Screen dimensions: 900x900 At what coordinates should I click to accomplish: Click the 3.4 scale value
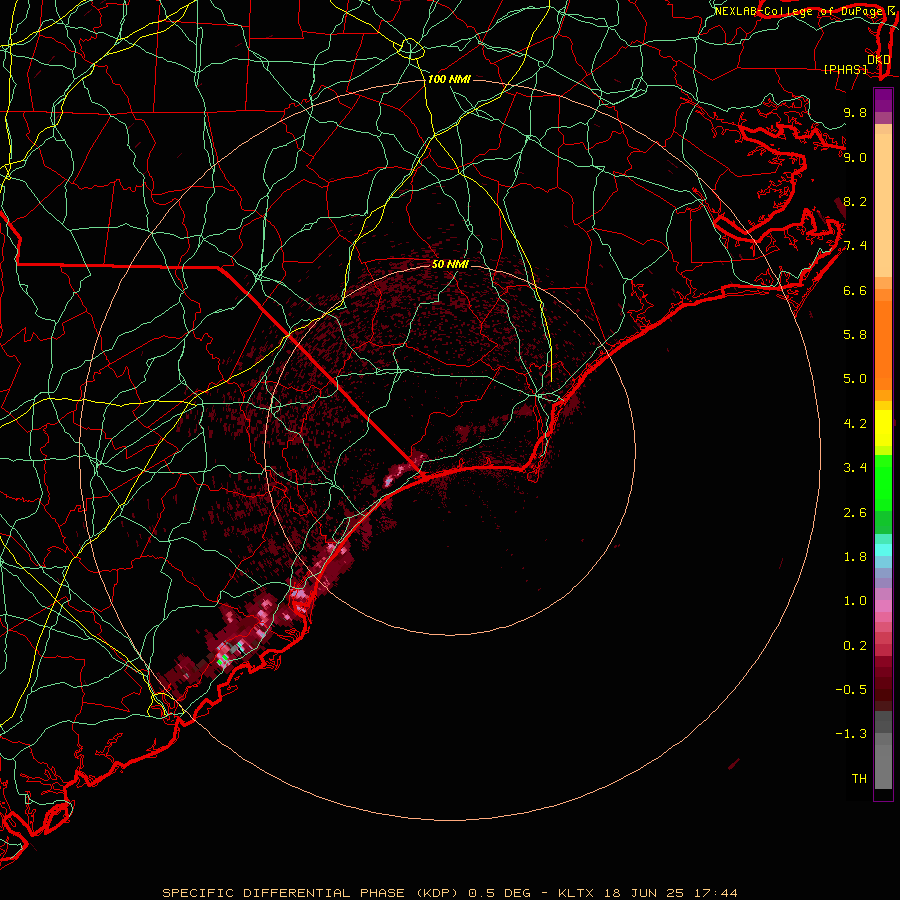pyautogui.click(x=855, y=468)
